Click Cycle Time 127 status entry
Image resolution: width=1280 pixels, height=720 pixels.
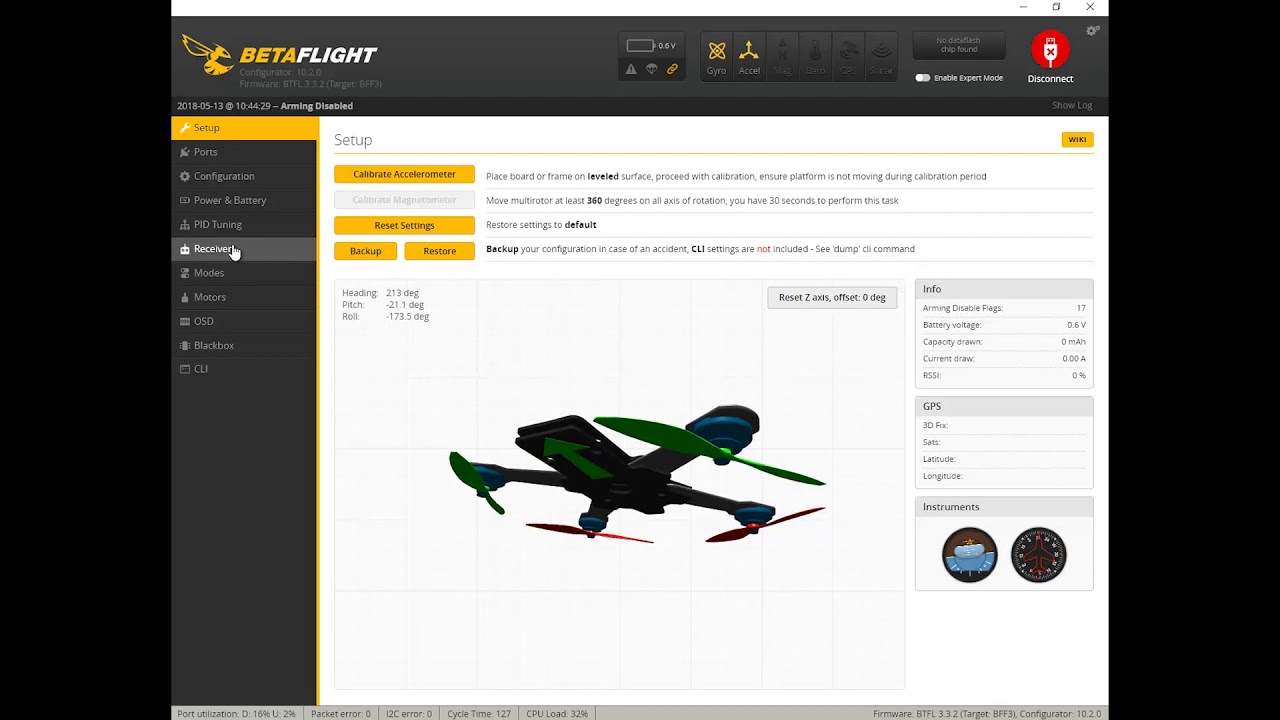coord(479,714)
